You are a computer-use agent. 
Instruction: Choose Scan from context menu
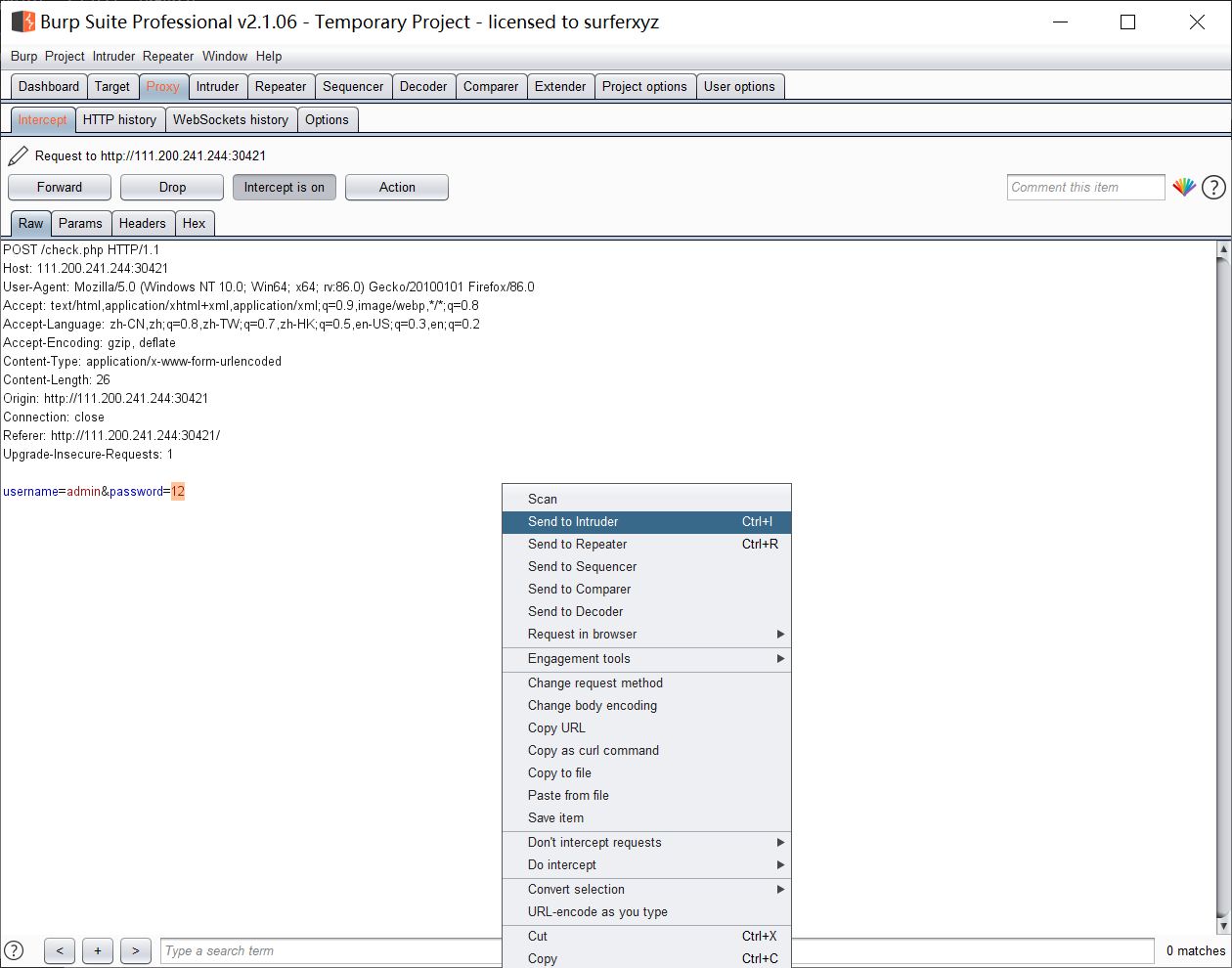coord(645,499)
